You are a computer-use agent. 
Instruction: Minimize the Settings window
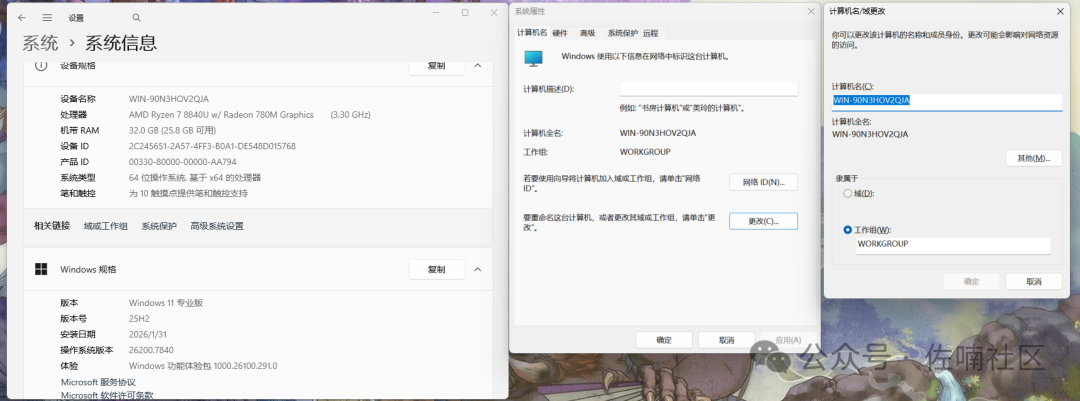coord(436,12)
